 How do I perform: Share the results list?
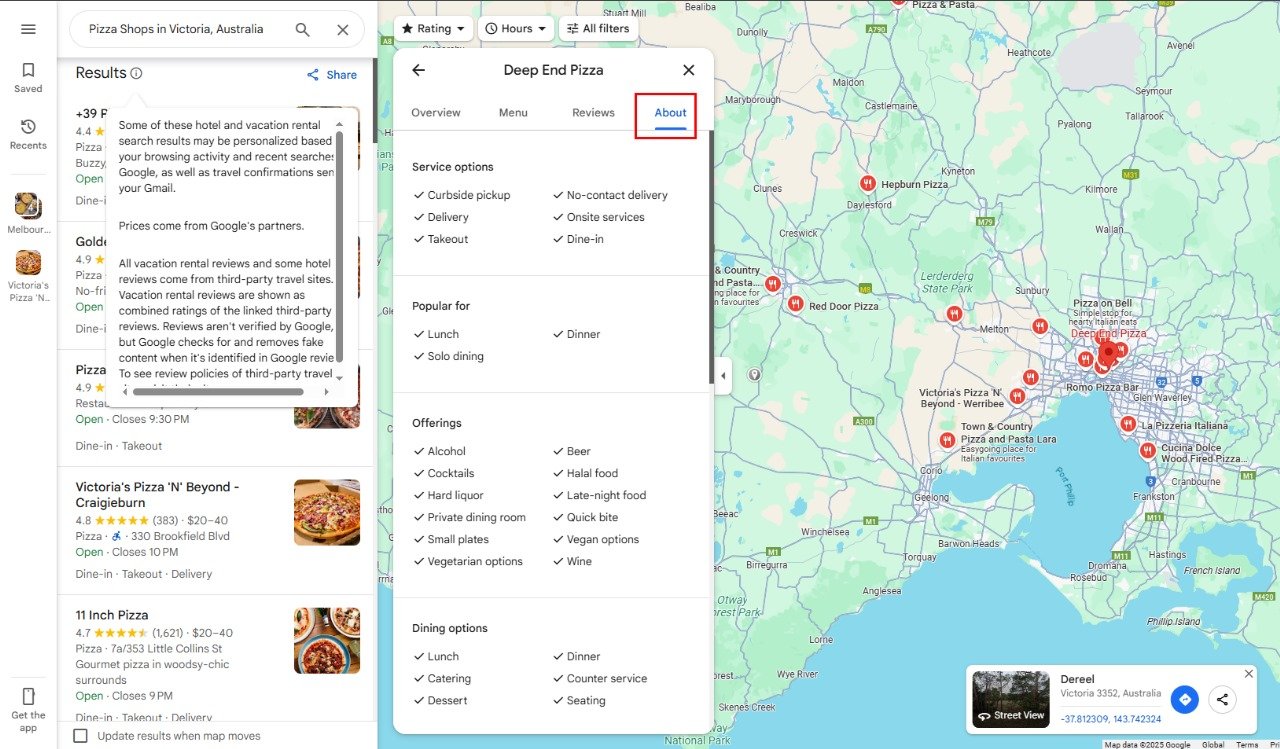click(331, 75)
